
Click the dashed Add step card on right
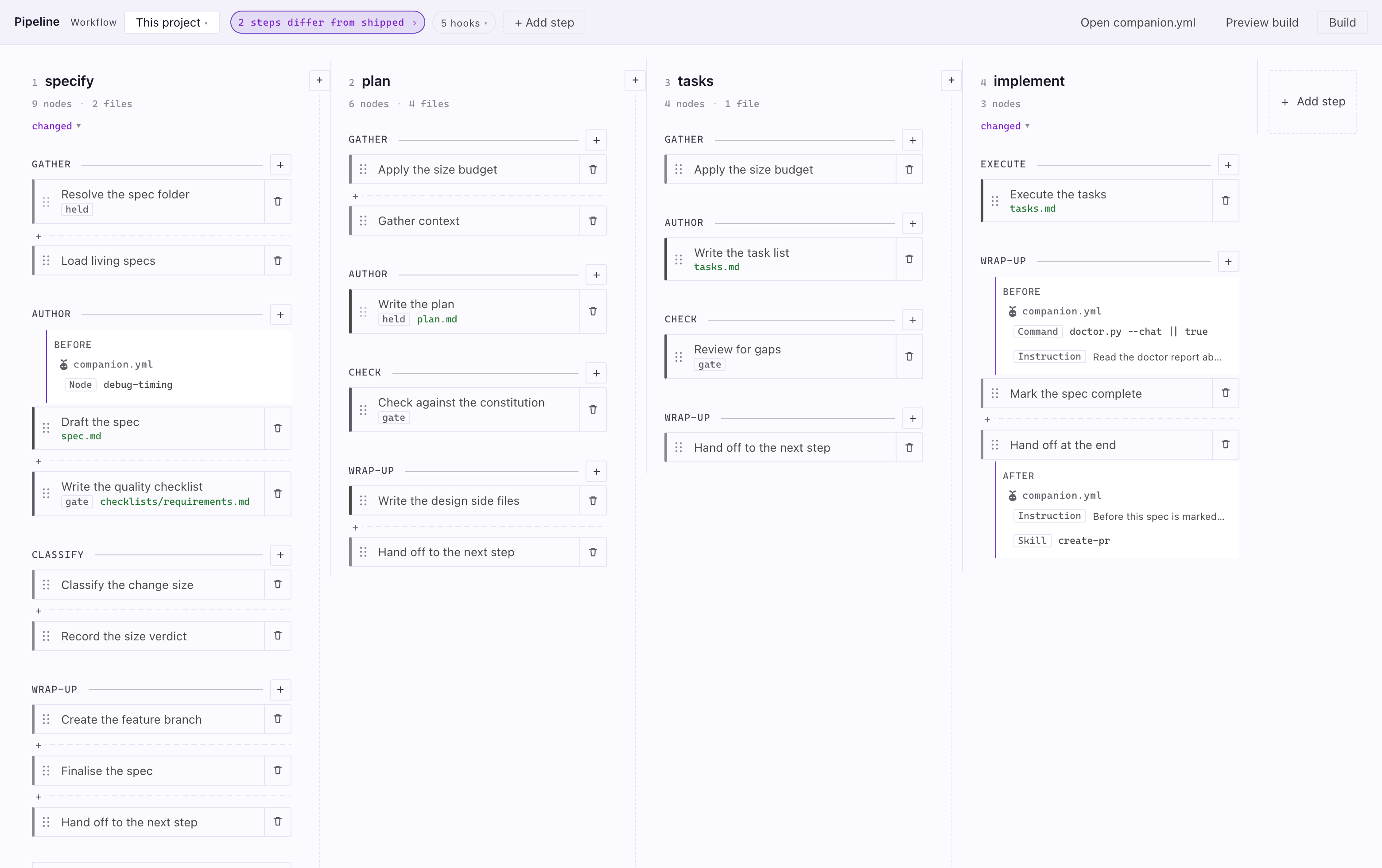tap(1312, 101)
